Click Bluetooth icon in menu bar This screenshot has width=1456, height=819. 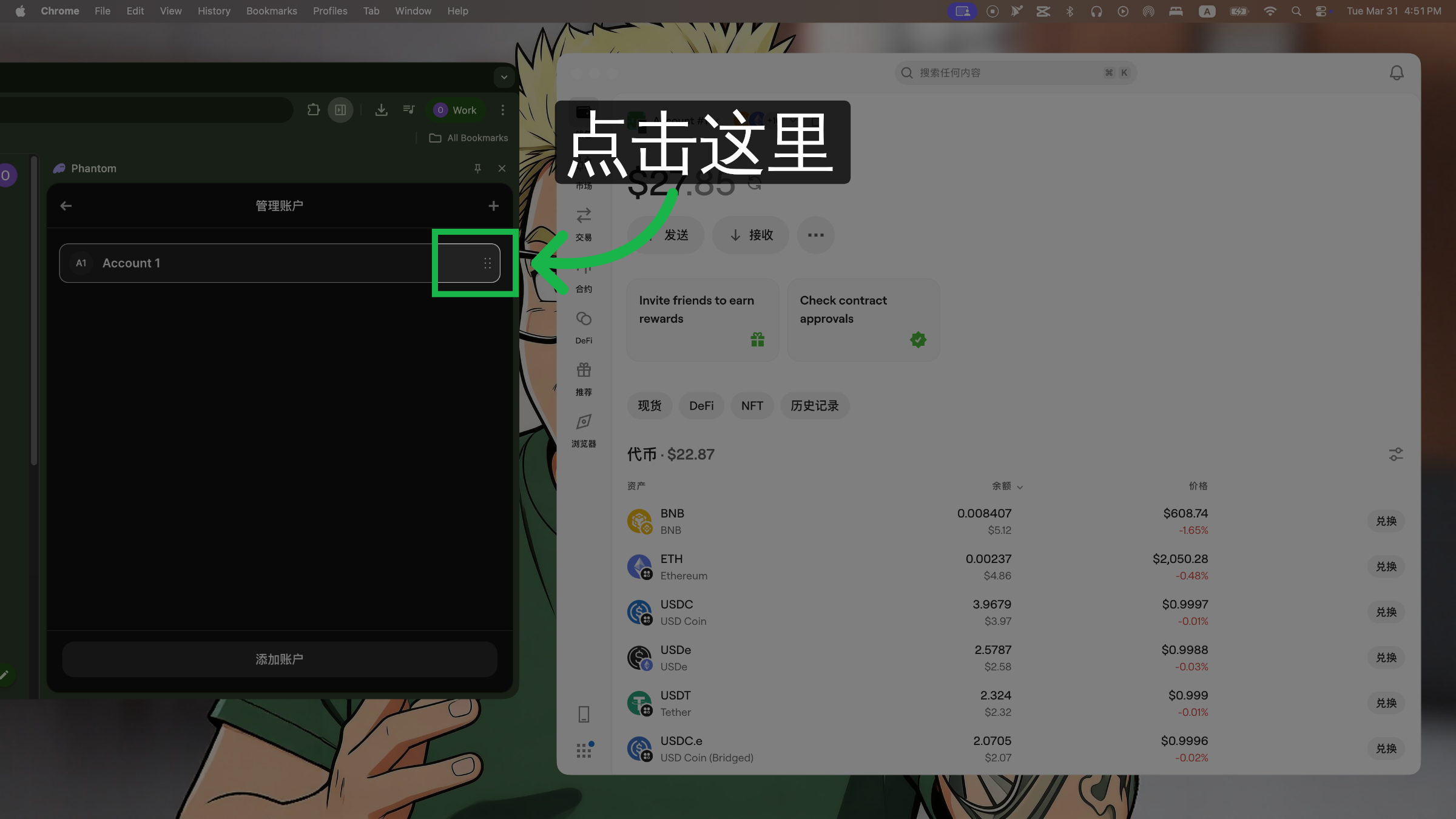(1070, 11)
